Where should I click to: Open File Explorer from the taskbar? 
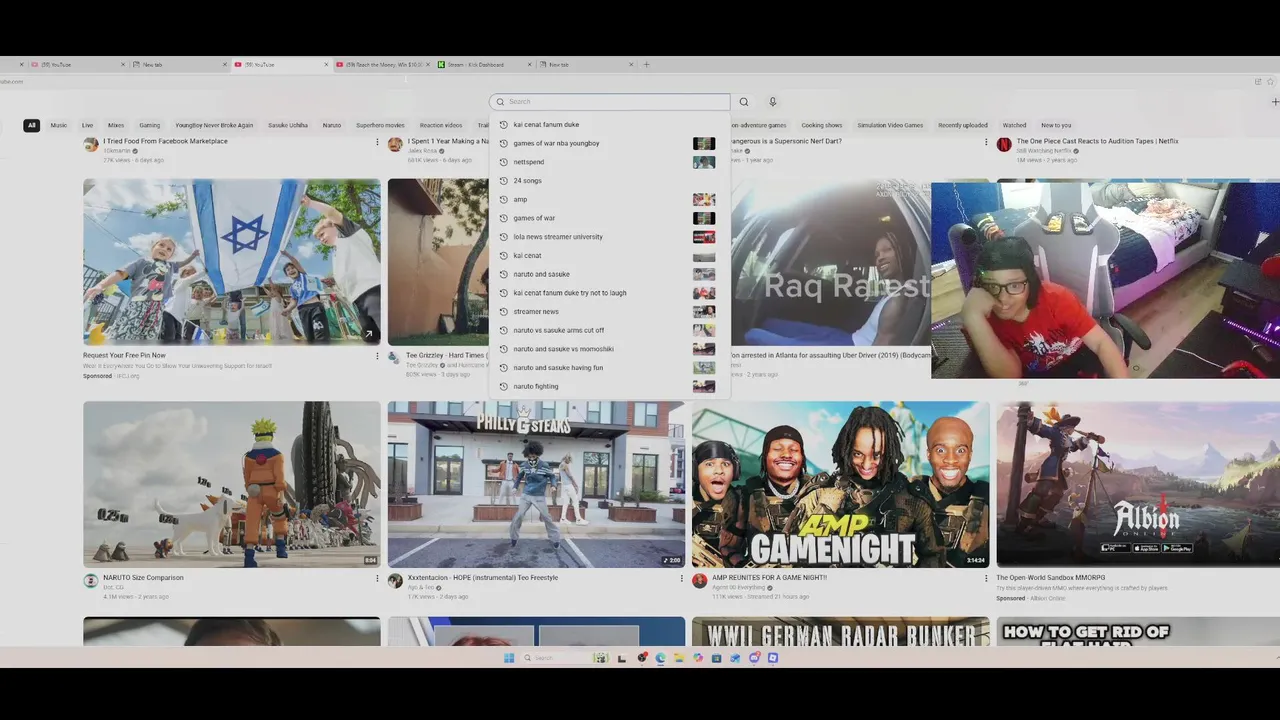click(x=679, y=658)
